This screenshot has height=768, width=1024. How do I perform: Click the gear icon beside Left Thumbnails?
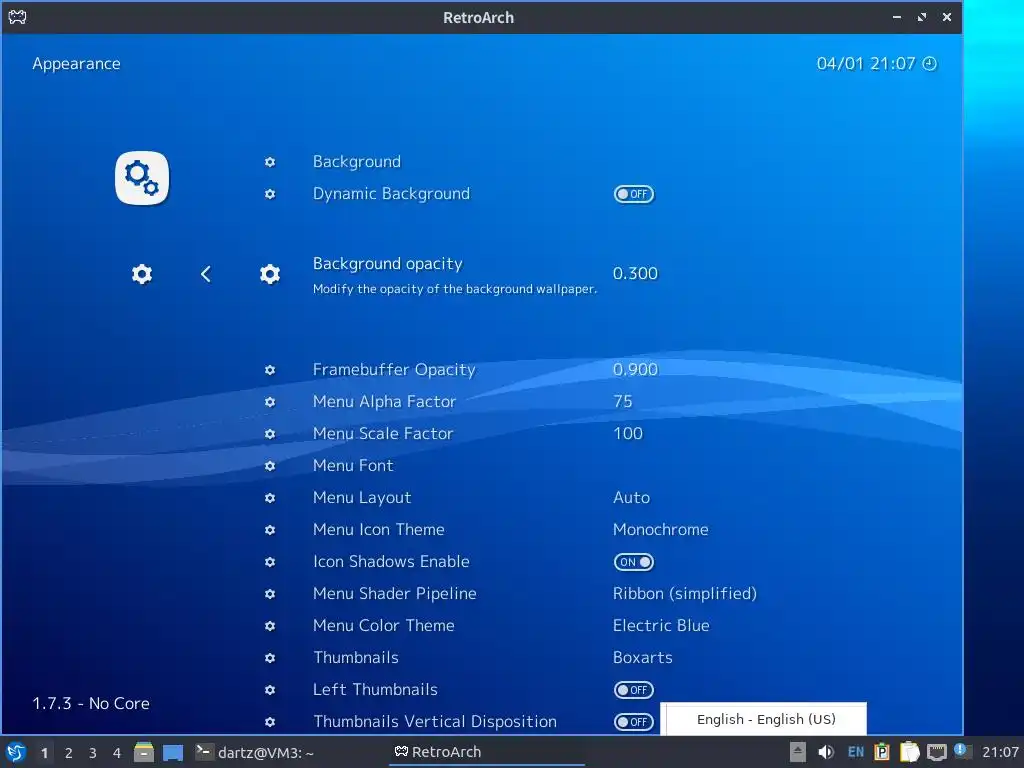coord(270,690)
